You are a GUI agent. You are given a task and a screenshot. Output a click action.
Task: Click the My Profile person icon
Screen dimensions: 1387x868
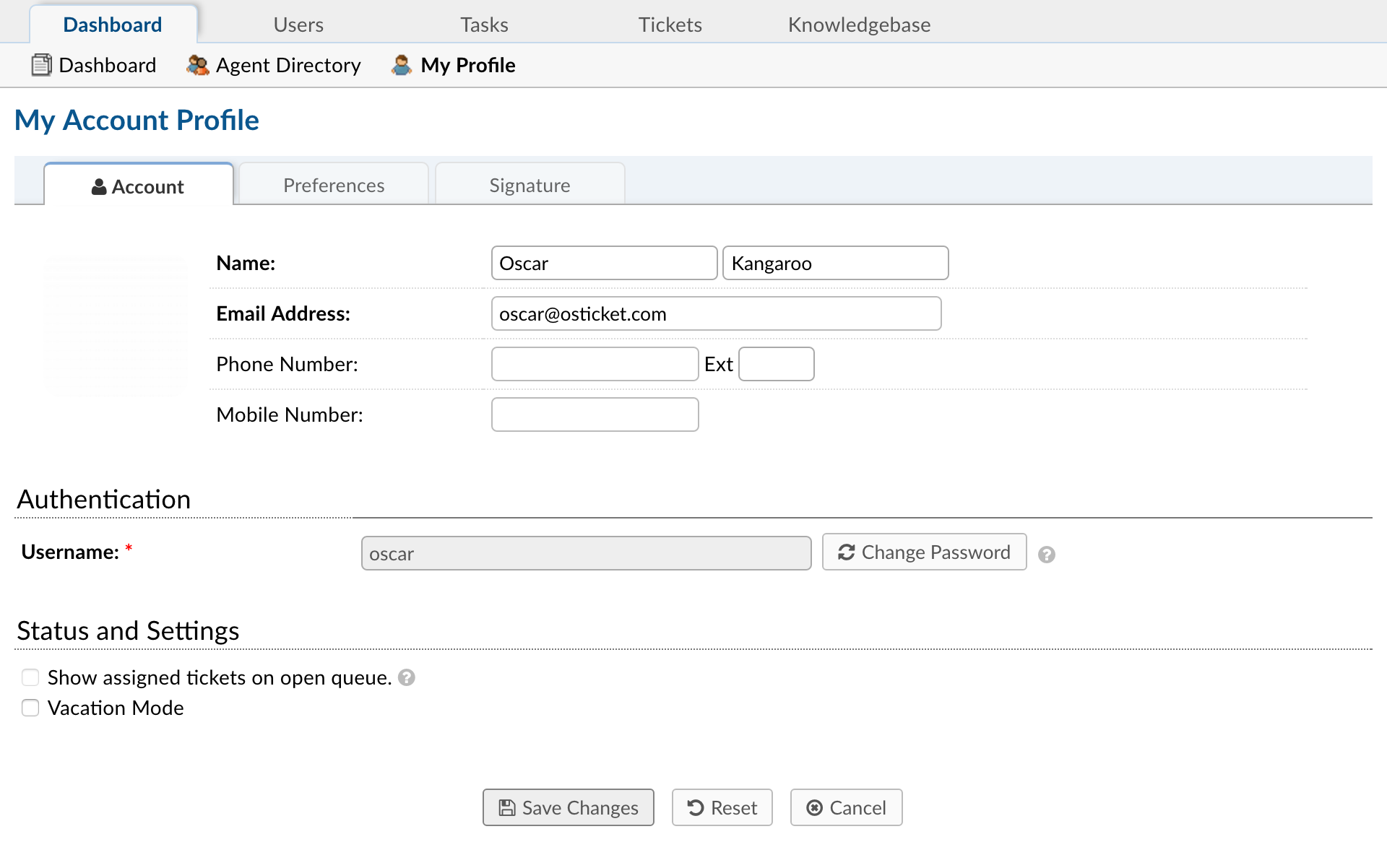(402, 65)
